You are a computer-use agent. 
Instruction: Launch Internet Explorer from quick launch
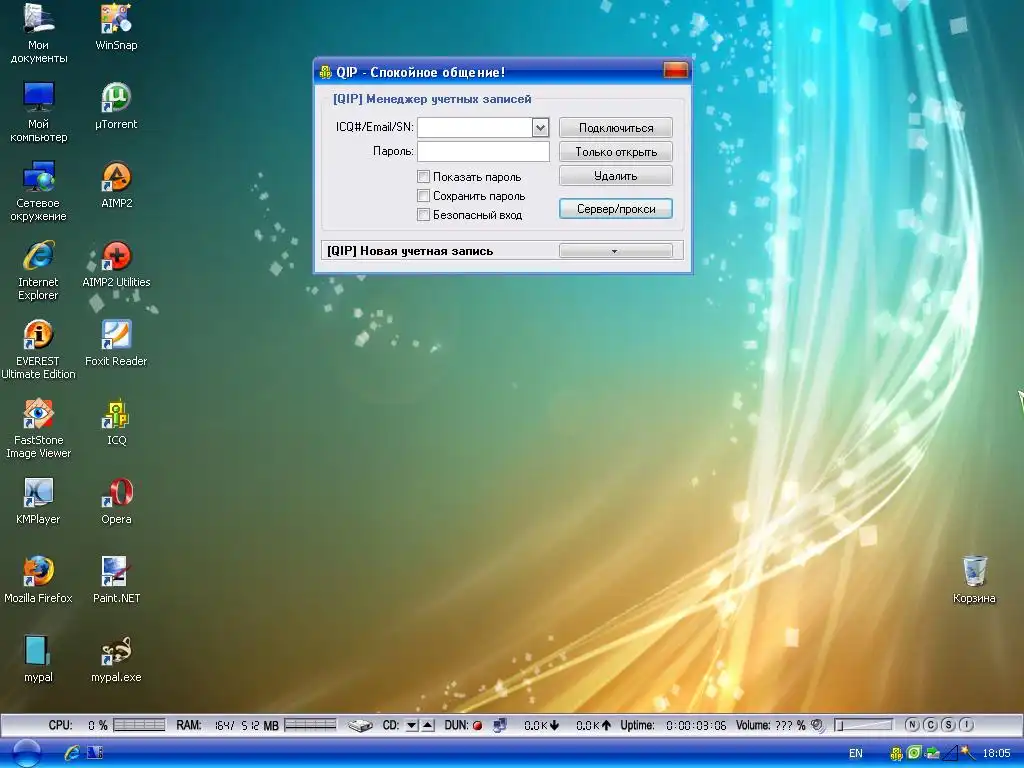click(x=71, y=753)
